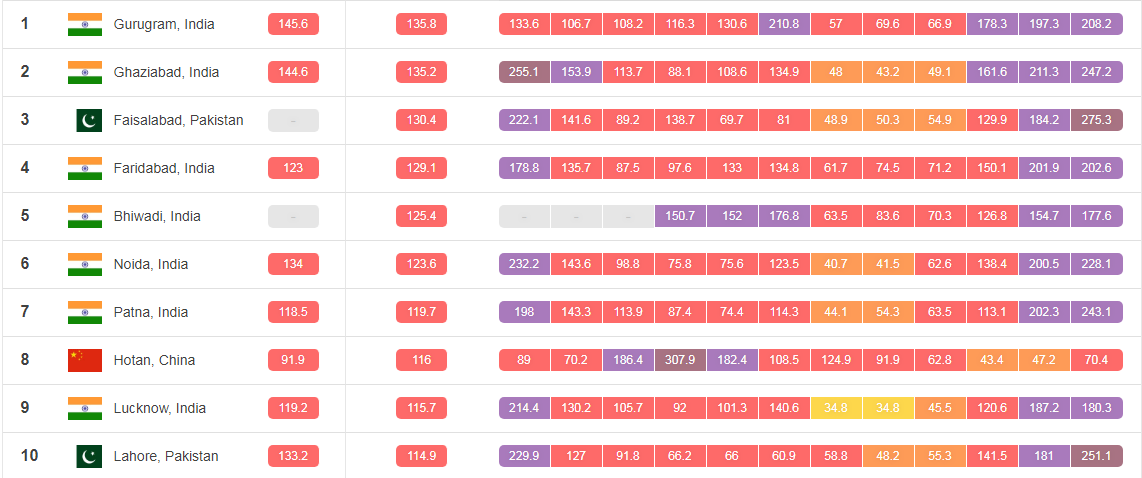Click Pakistan flag icon beside Faisalabad
1142x478 pixels.
click(x=89, y=120)
